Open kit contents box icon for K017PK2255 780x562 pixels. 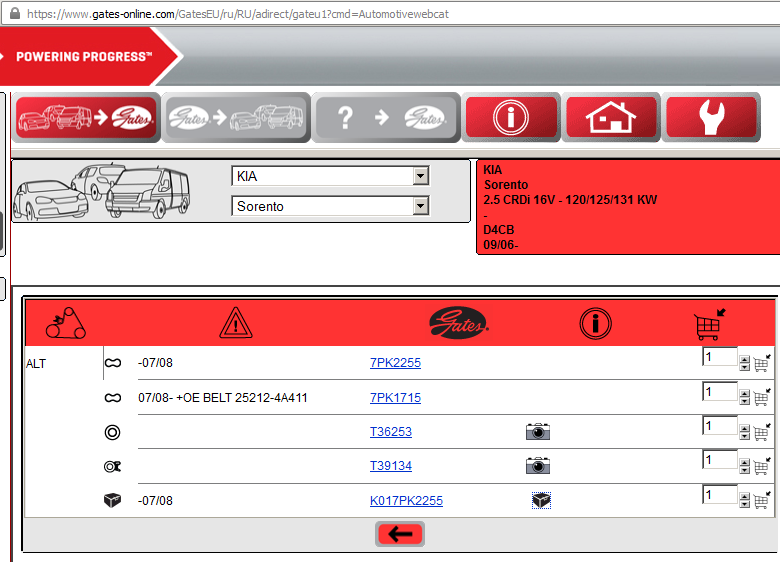[x=541, y=501]
